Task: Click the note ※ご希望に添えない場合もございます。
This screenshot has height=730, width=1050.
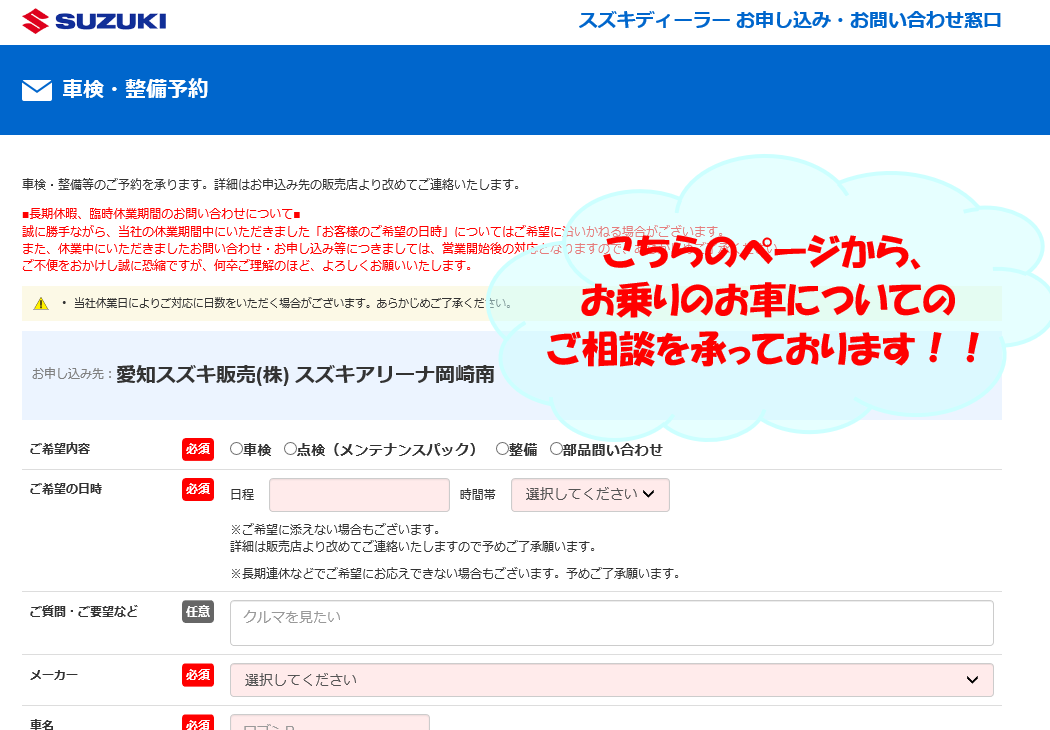Action: click(x=335, y=530)
